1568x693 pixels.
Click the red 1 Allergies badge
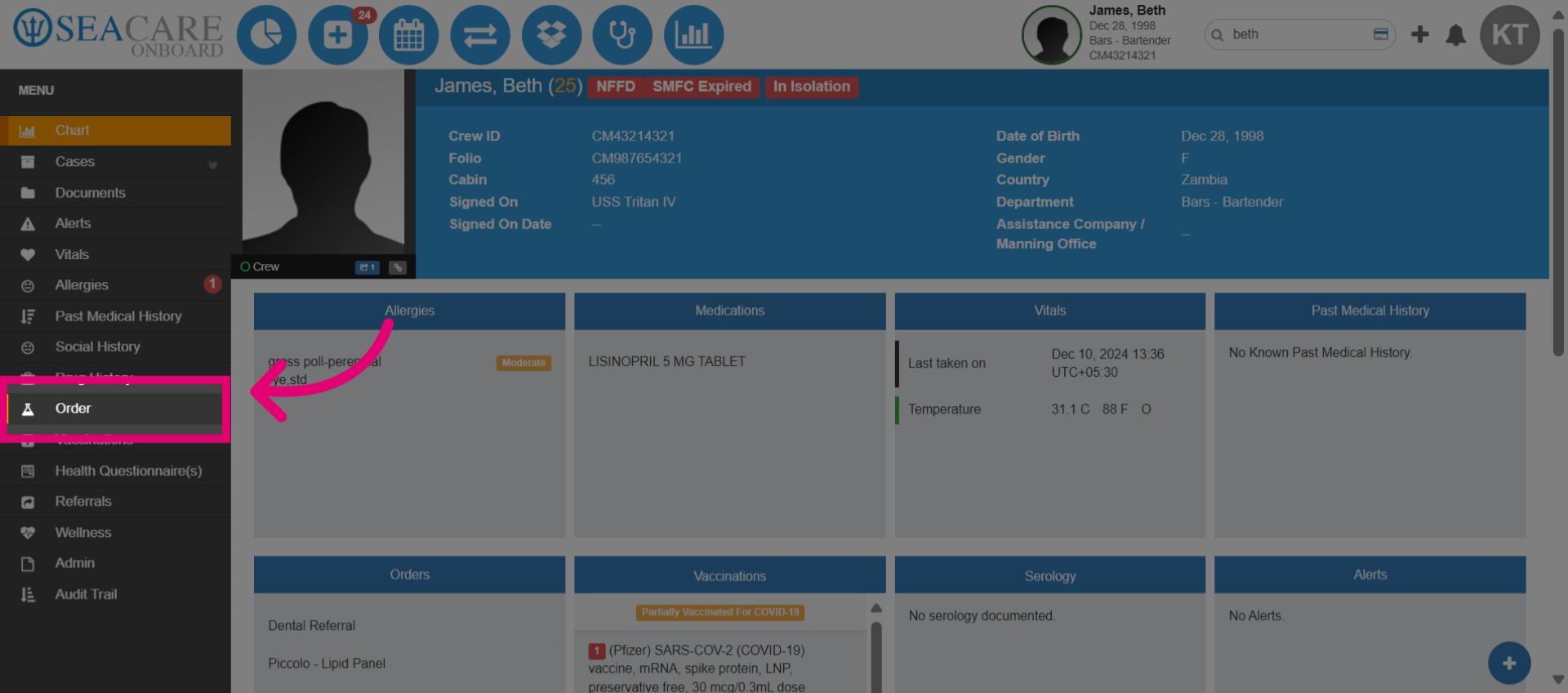point(212,284)
